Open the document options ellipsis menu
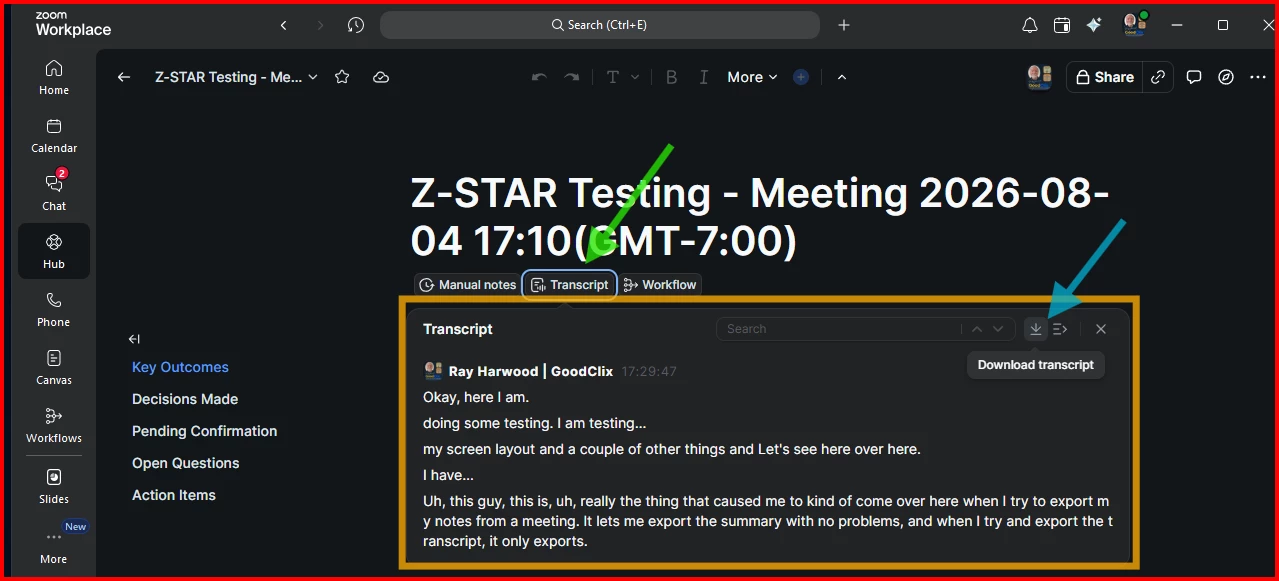The image size is (1279, 581). click(1258, 77)
